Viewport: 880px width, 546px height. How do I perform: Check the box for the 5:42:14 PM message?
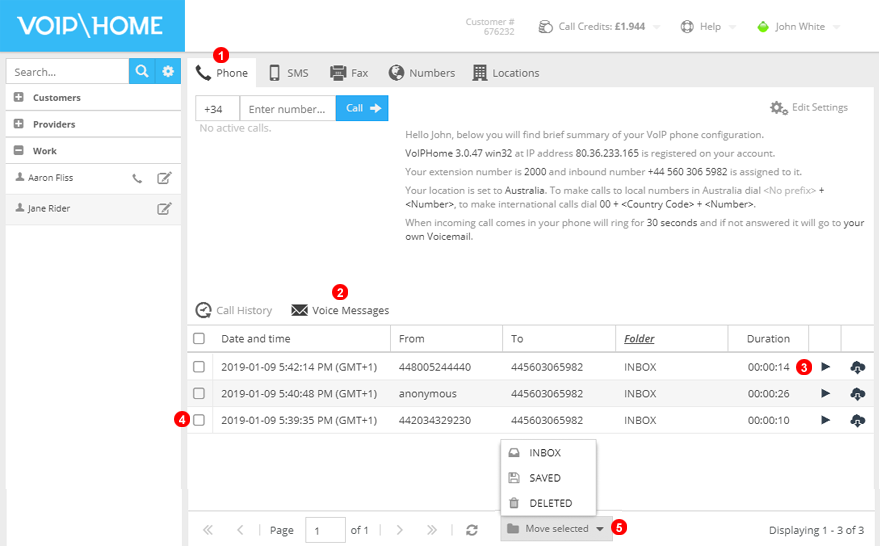click(x=199, y=367)
